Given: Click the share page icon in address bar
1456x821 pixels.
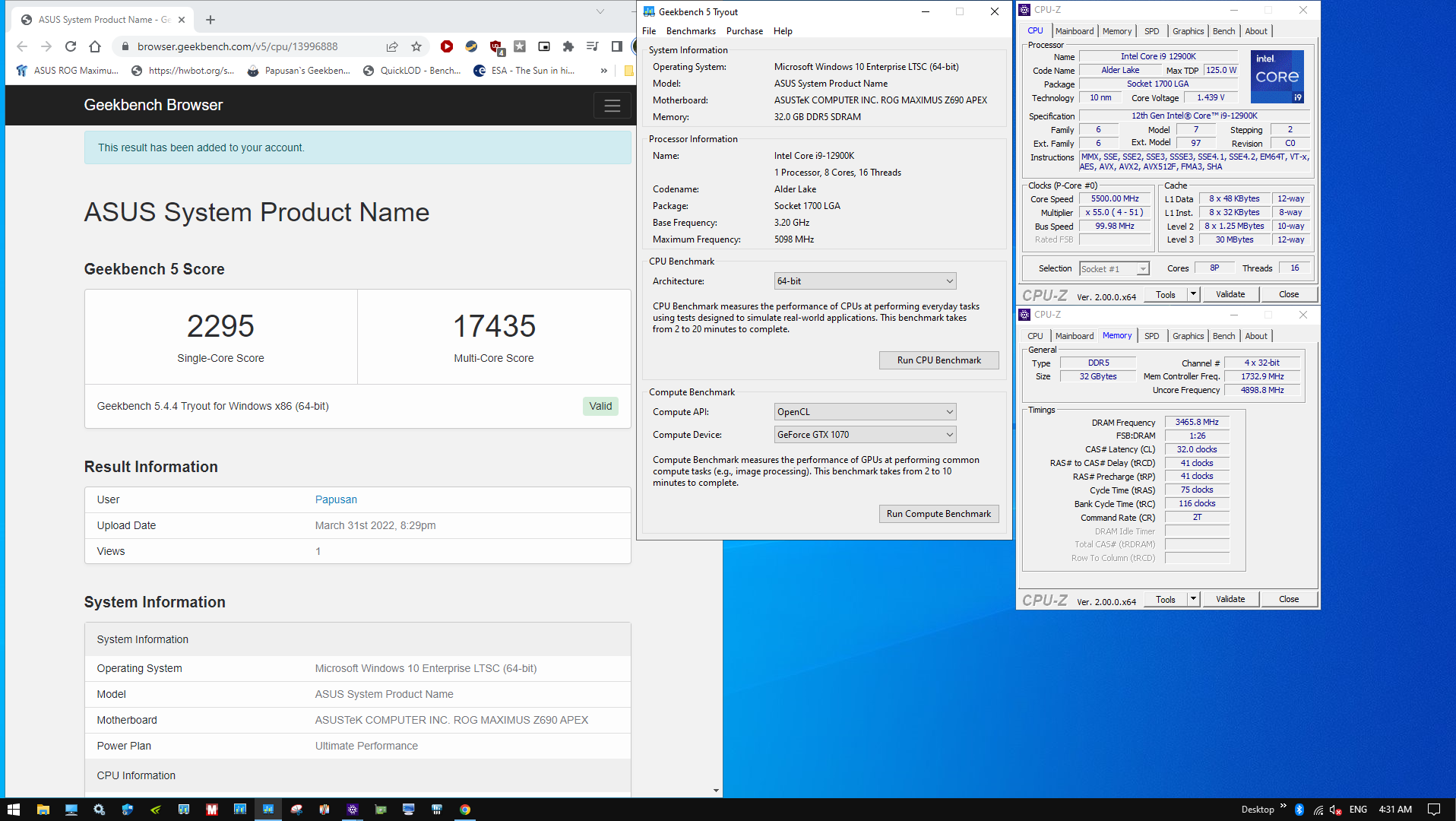Looking at the screenshot, I should coord(392,46).
